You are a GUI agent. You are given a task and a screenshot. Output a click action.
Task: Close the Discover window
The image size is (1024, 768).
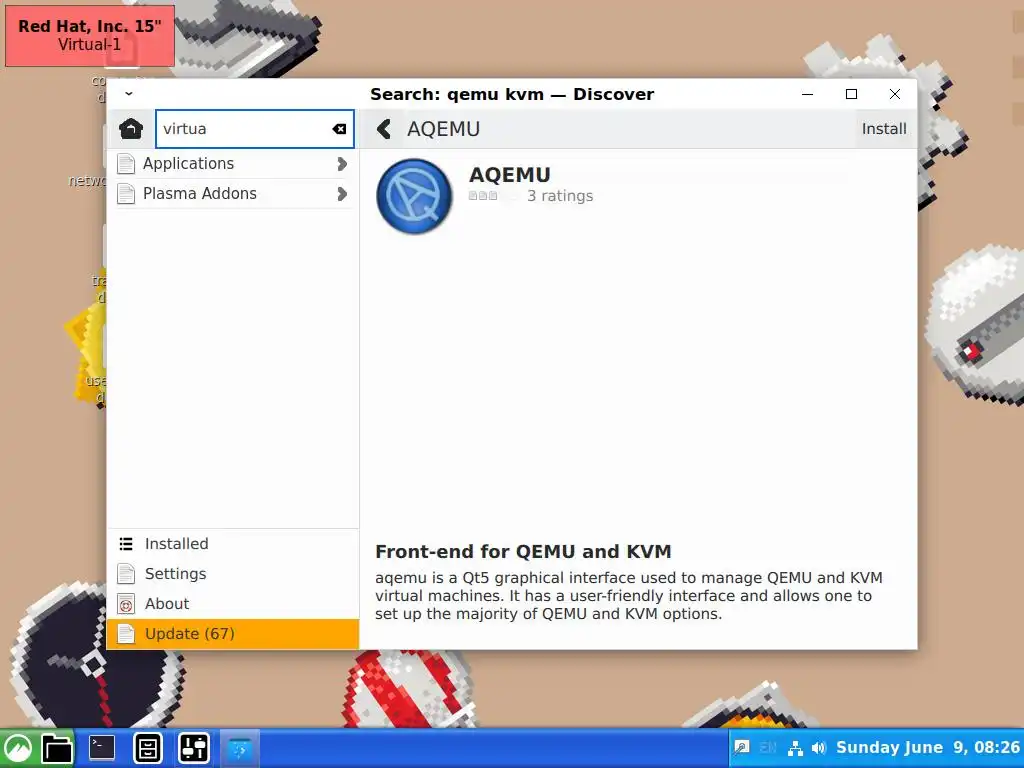895,94
